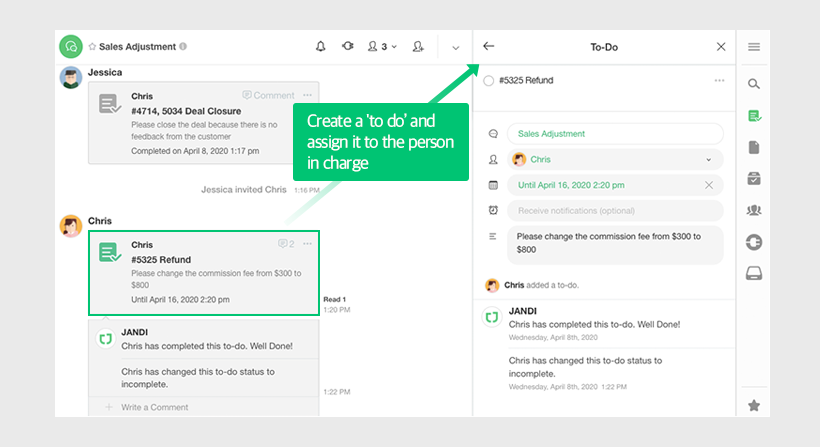Open the team members icon in sidebar
The image size is (820, 447).
coord(754,210)
